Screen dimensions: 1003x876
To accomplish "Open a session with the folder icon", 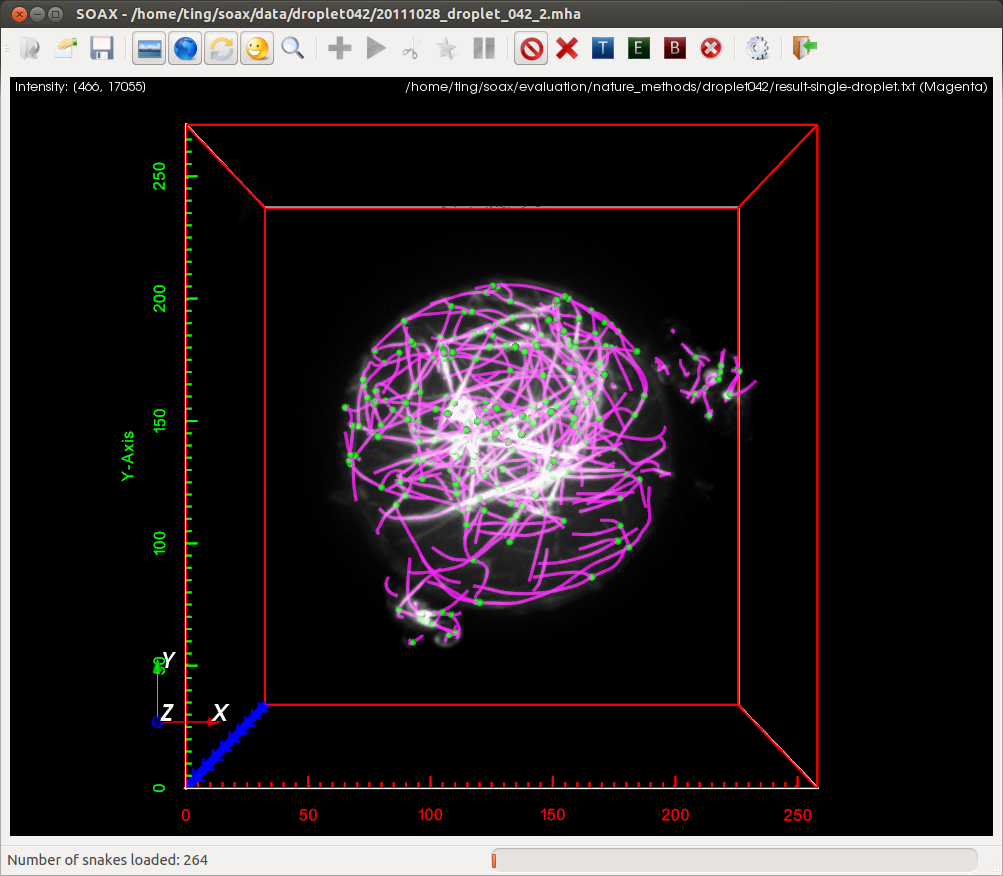I will (x=66, y=47).
